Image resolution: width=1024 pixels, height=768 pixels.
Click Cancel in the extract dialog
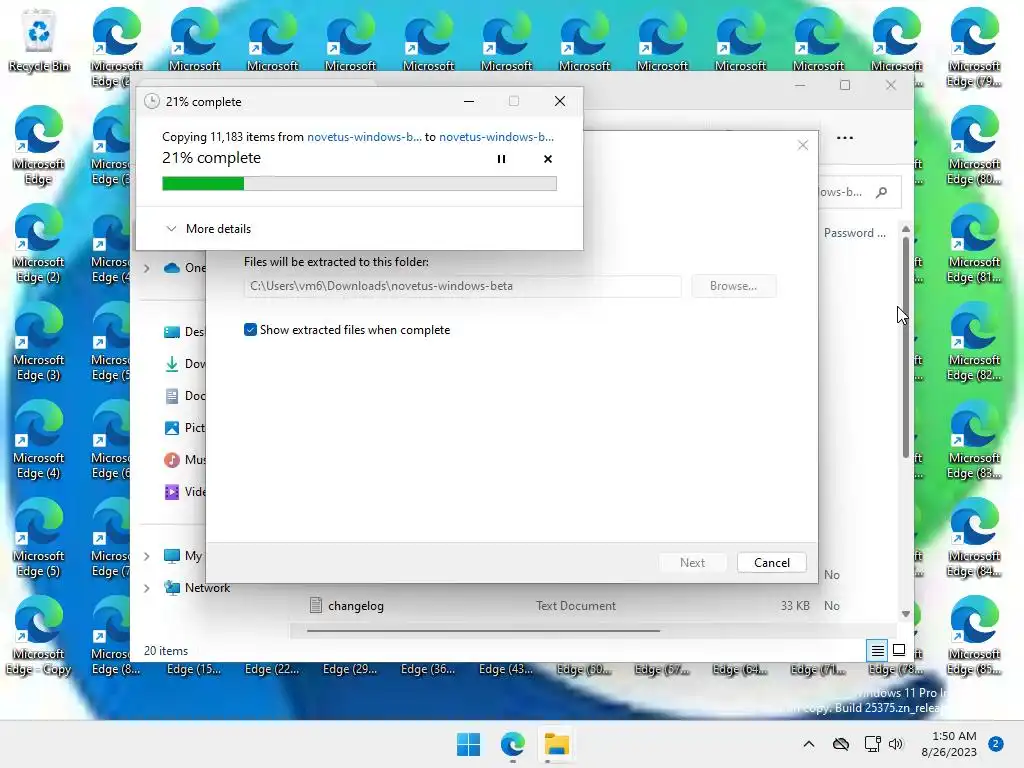pyautogui.click(x=771, y=562)
